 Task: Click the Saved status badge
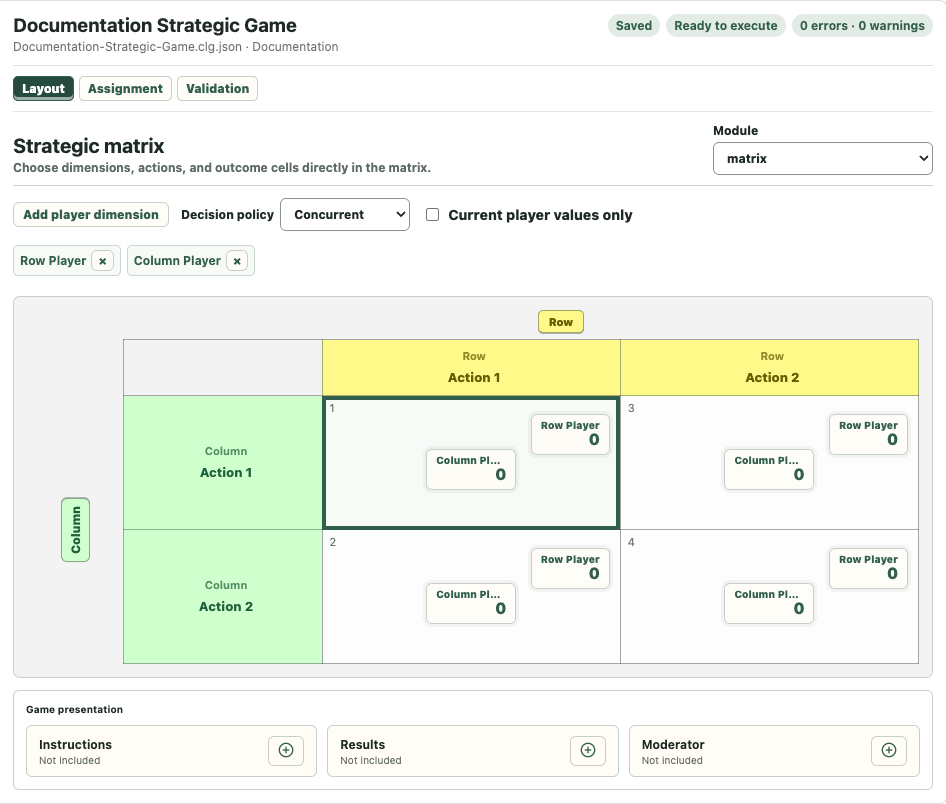point(633,26)
